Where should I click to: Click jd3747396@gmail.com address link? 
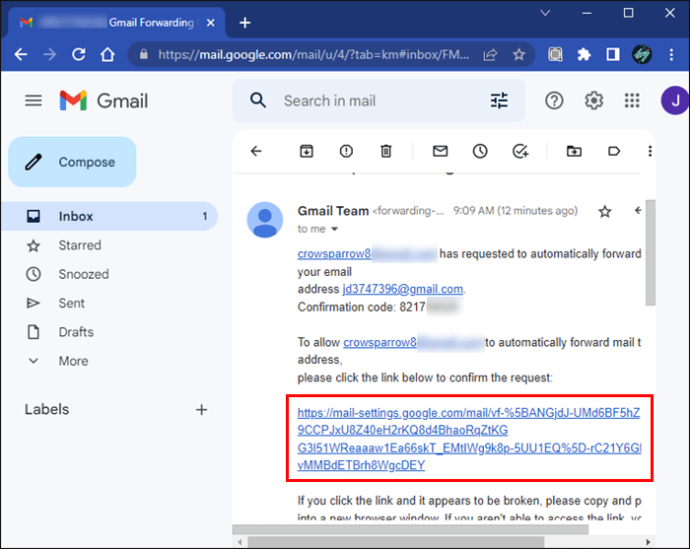[x=403, y=289]
